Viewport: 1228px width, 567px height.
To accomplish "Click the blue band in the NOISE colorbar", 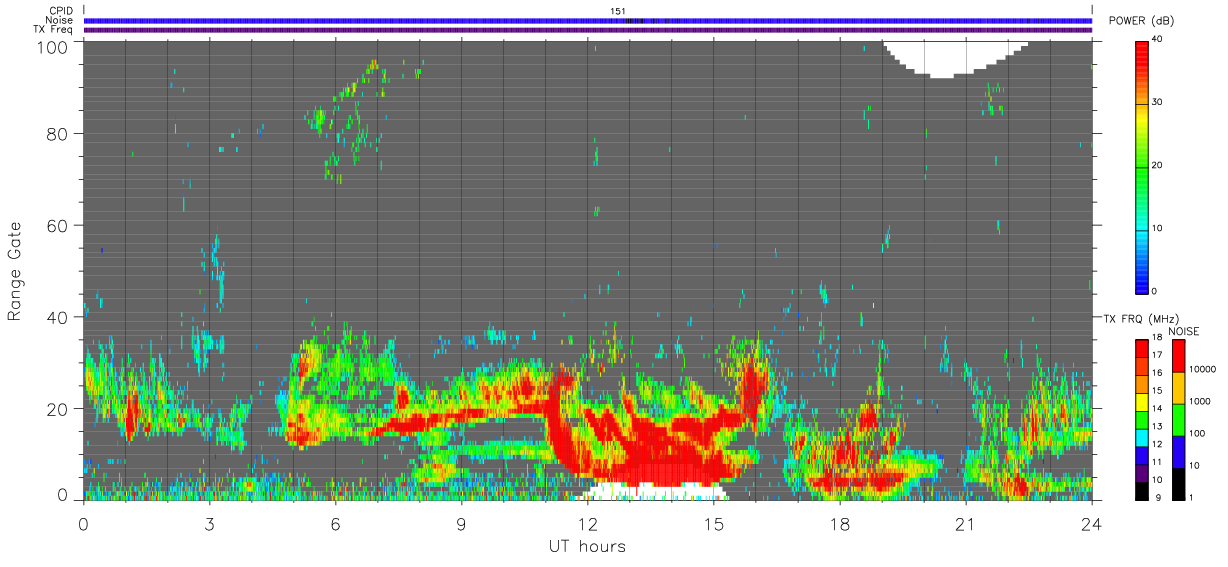I will pos(1178,451).
